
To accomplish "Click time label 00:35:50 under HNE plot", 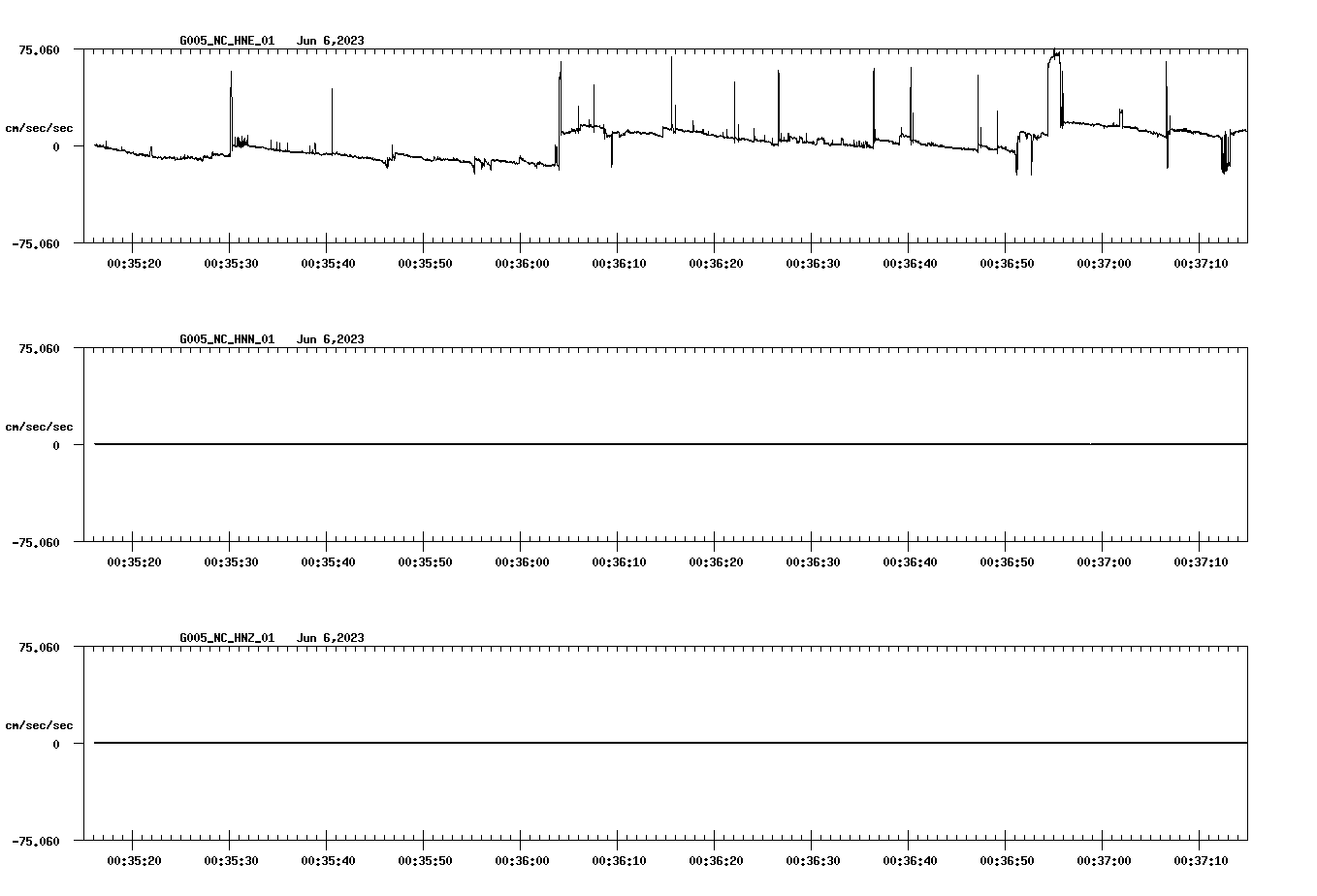I will coord(425,264).
